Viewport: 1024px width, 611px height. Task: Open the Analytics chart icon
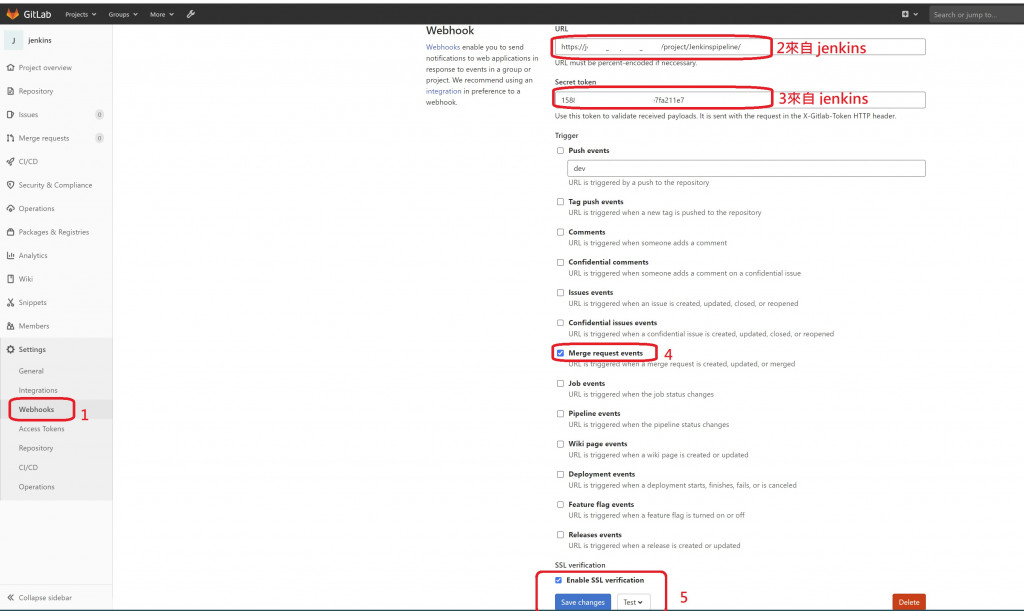[x=10, y=255]
